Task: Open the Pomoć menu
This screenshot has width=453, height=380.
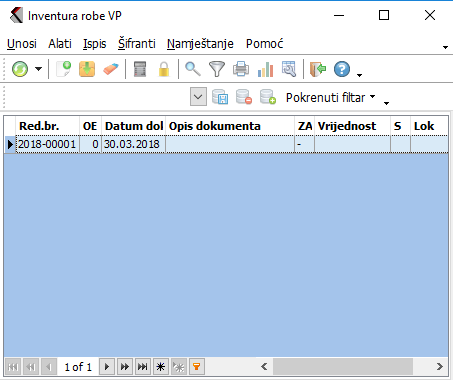Action: pyautogui.click(x=265, y=44)
